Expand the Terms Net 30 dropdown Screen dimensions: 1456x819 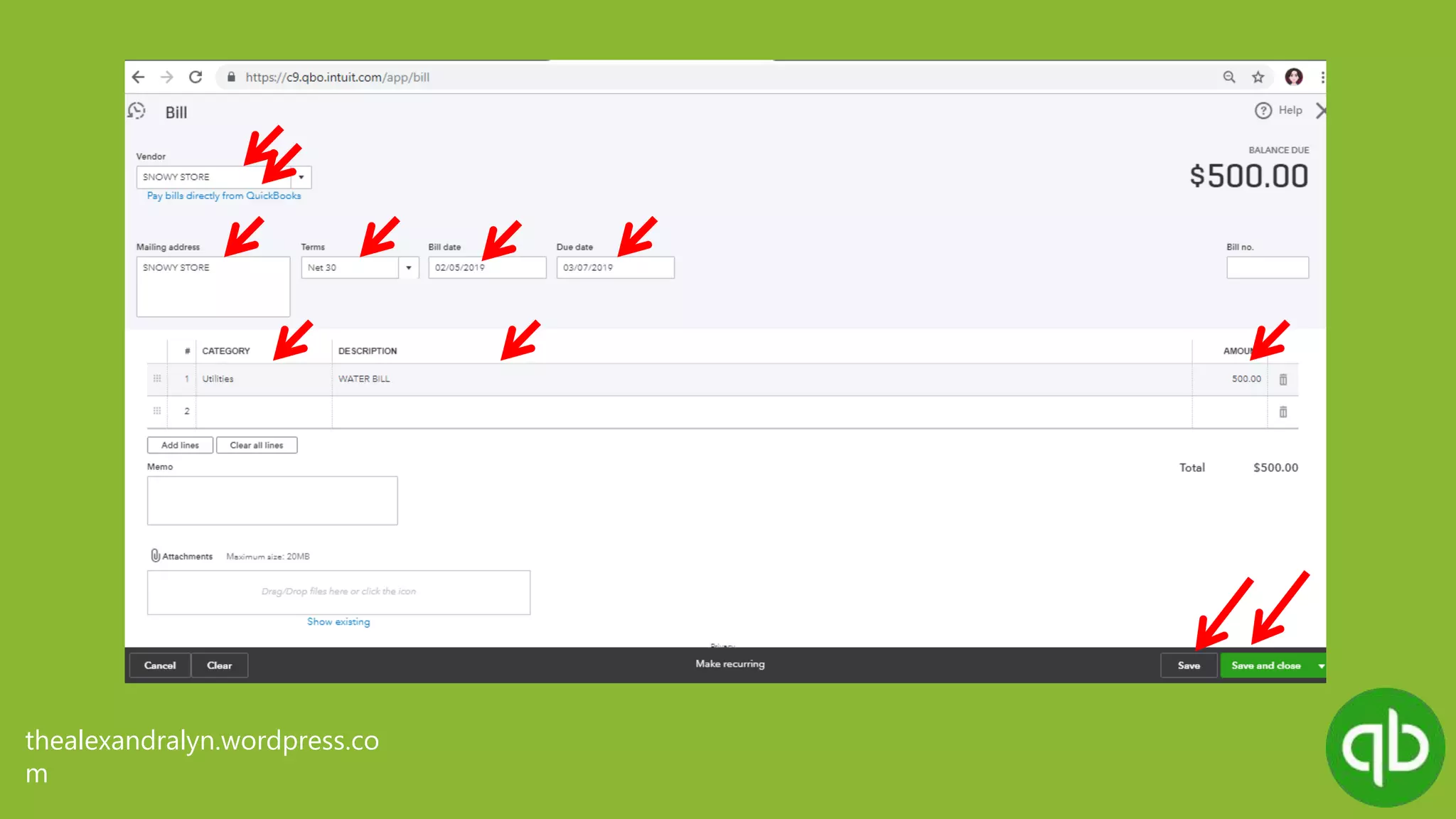click(x=409, y=268)
